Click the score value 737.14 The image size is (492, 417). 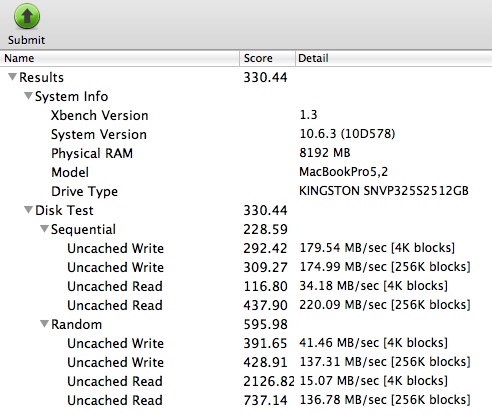click(265, 400)
